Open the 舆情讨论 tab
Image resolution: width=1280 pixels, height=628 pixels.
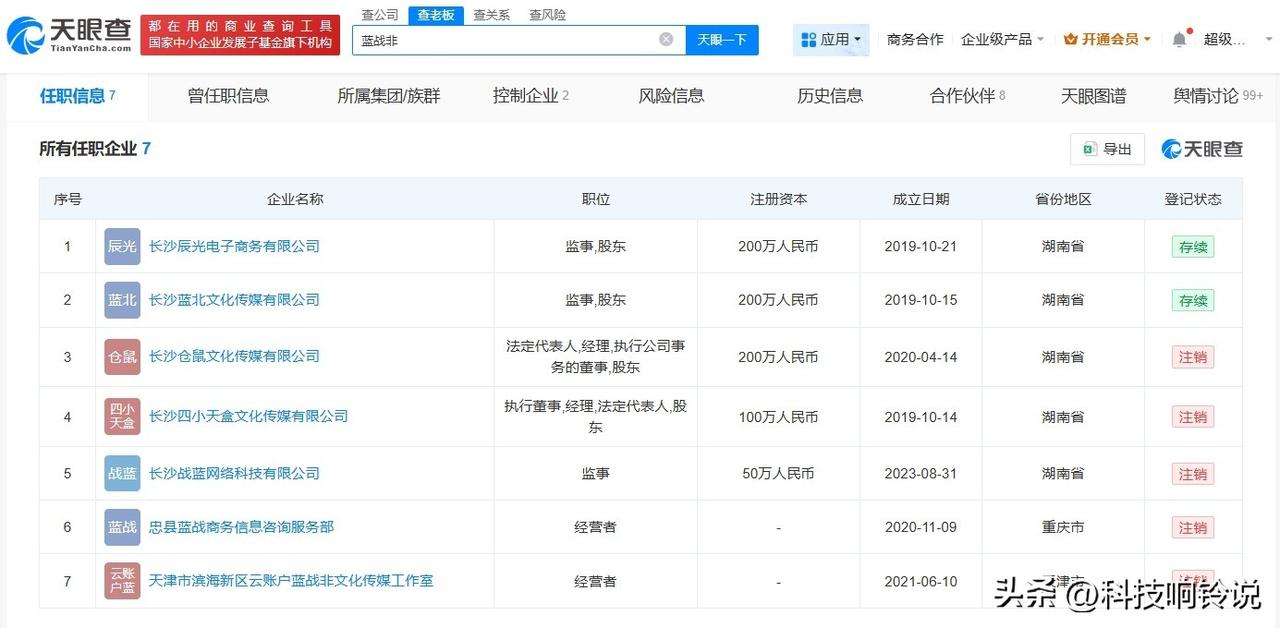click(1218, 96)
